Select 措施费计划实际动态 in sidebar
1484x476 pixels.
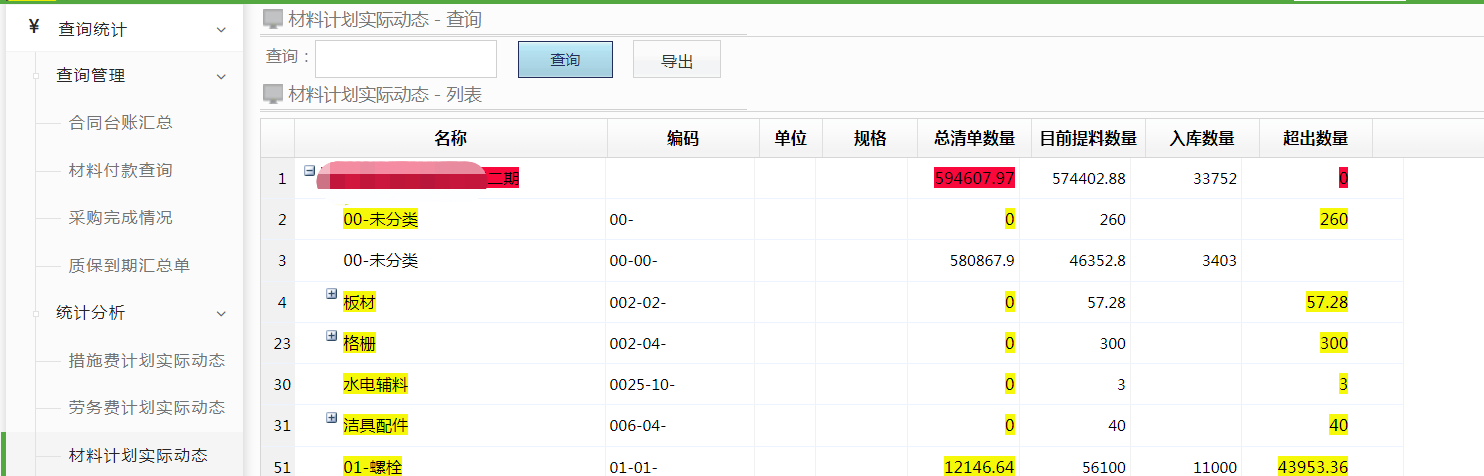146,361
